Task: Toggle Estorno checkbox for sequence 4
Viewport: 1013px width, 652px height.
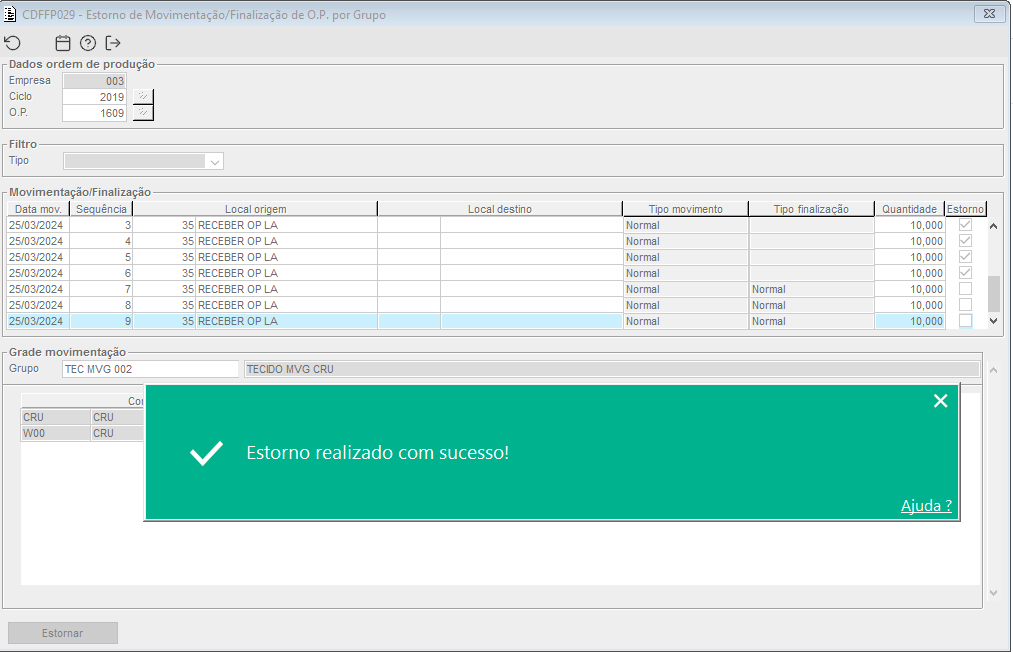Action: [965, 241]
